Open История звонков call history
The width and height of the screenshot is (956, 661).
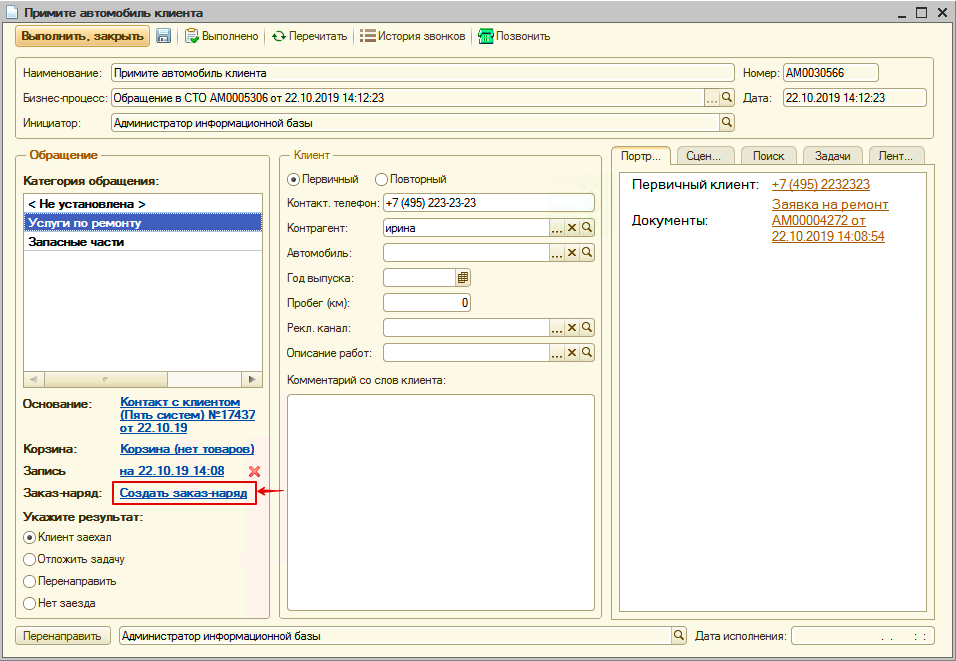coord(368,36)
